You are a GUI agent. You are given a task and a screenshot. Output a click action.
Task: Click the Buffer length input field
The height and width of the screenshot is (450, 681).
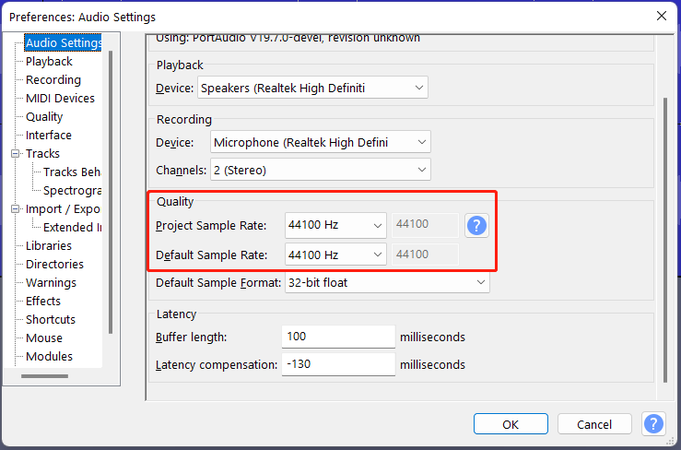338,337
